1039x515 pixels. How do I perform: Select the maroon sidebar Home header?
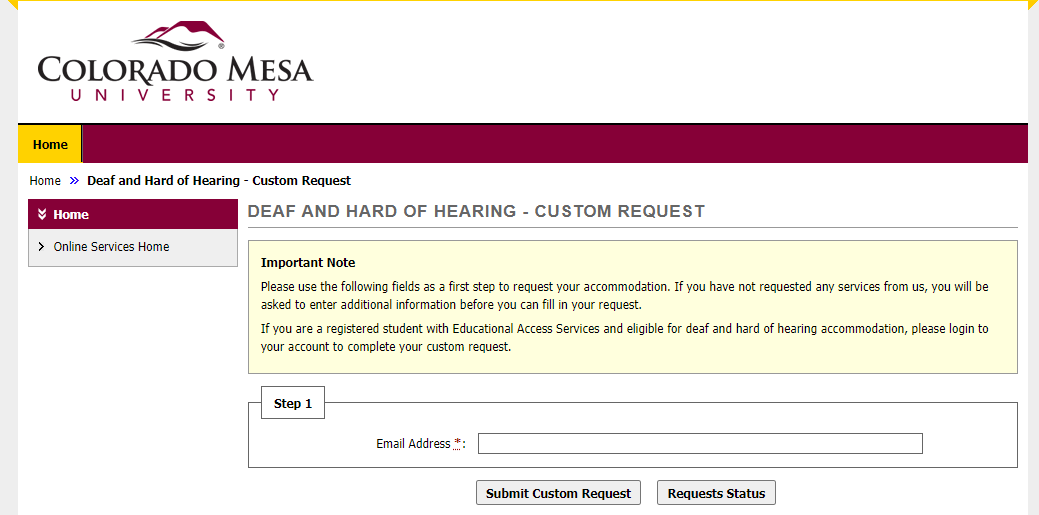pyautogui.click(x=133, y=214)
